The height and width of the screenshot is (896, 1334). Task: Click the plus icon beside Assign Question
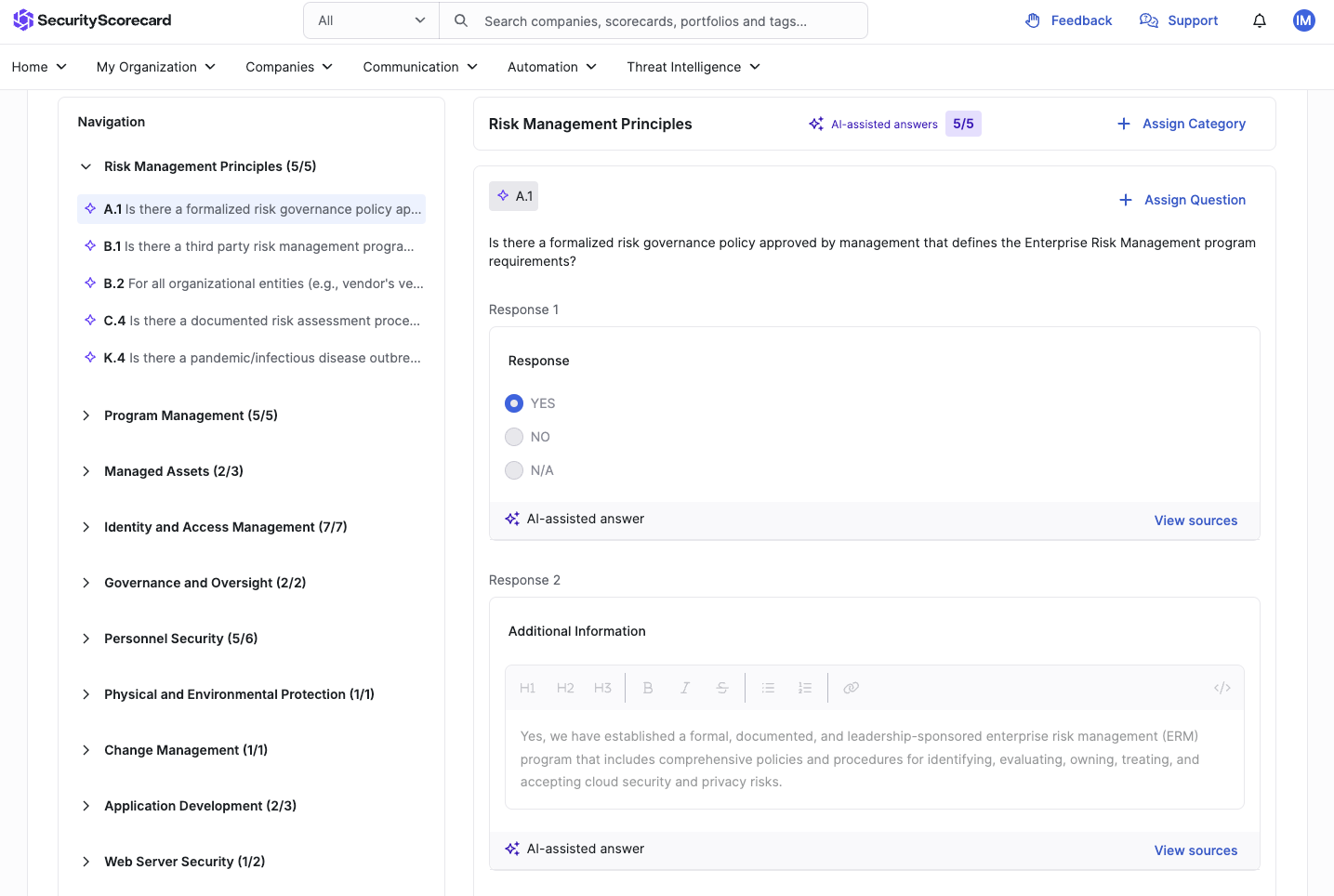1126,200
